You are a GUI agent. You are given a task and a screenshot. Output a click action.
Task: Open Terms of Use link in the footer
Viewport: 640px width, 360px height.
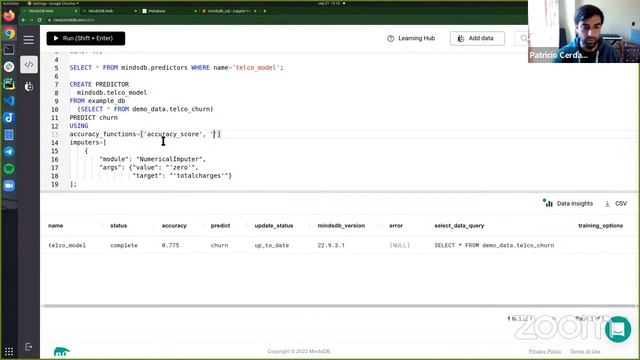click(x=585, y=351)
